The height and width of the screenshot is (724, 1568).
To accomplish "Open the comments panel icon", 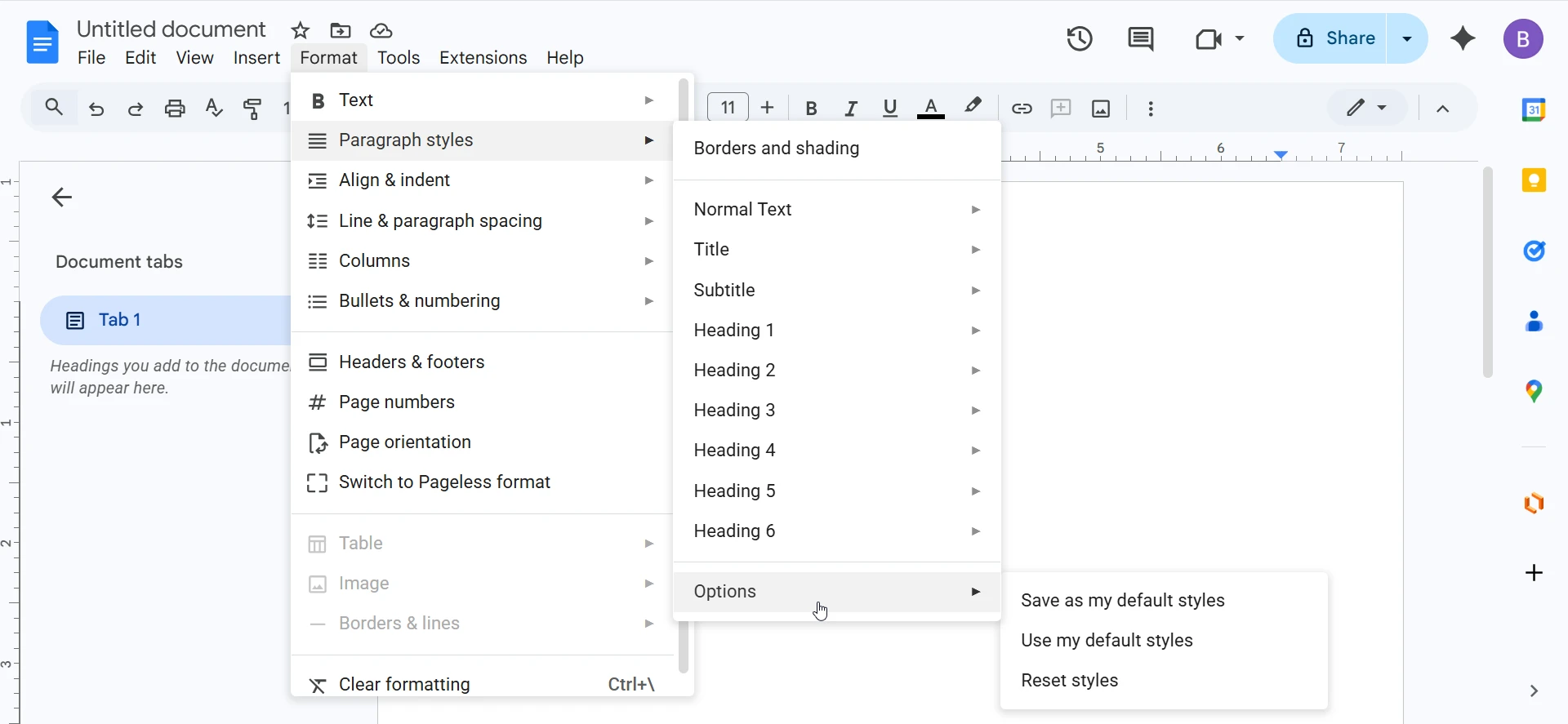I will click(x=1140, y=38).
